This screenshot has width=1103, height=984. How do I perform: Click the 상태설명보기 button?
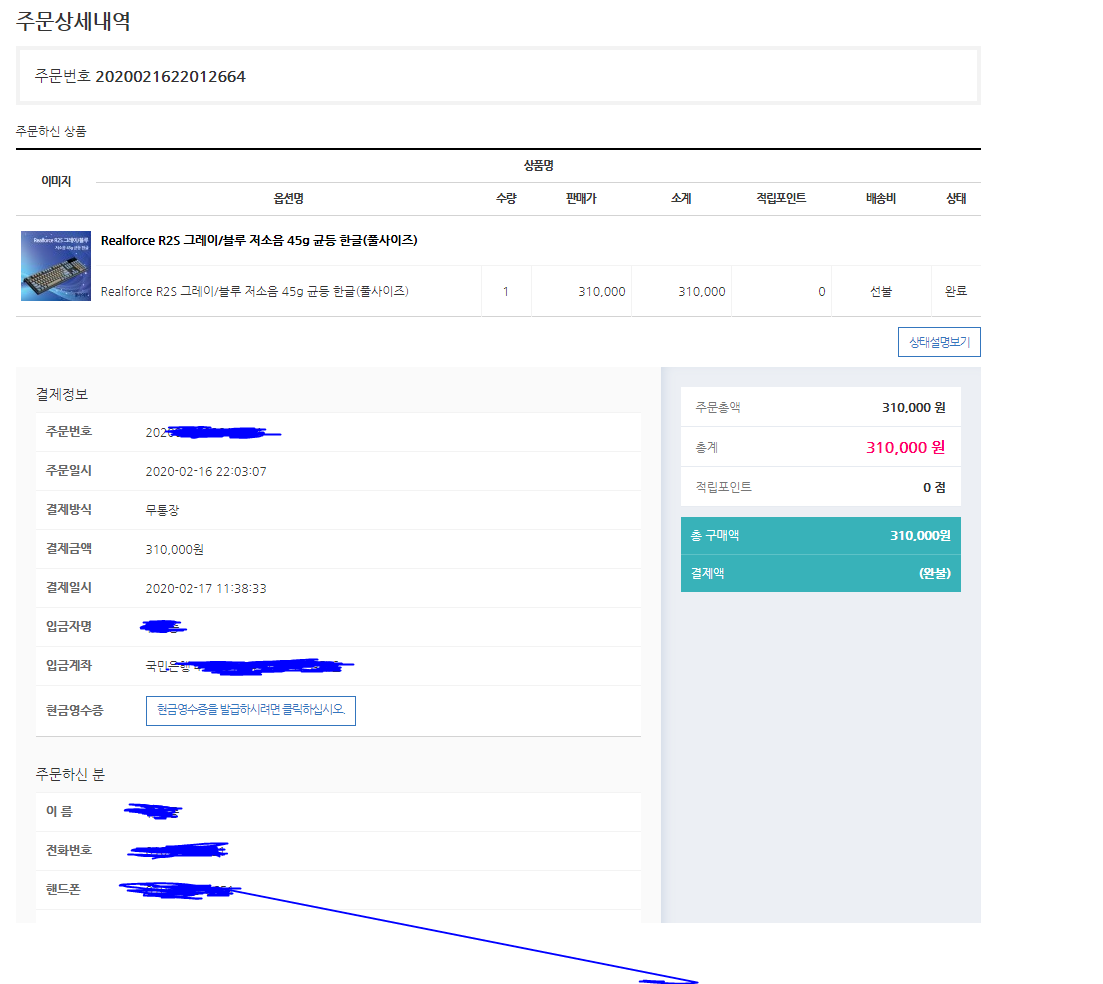point(939,342)
